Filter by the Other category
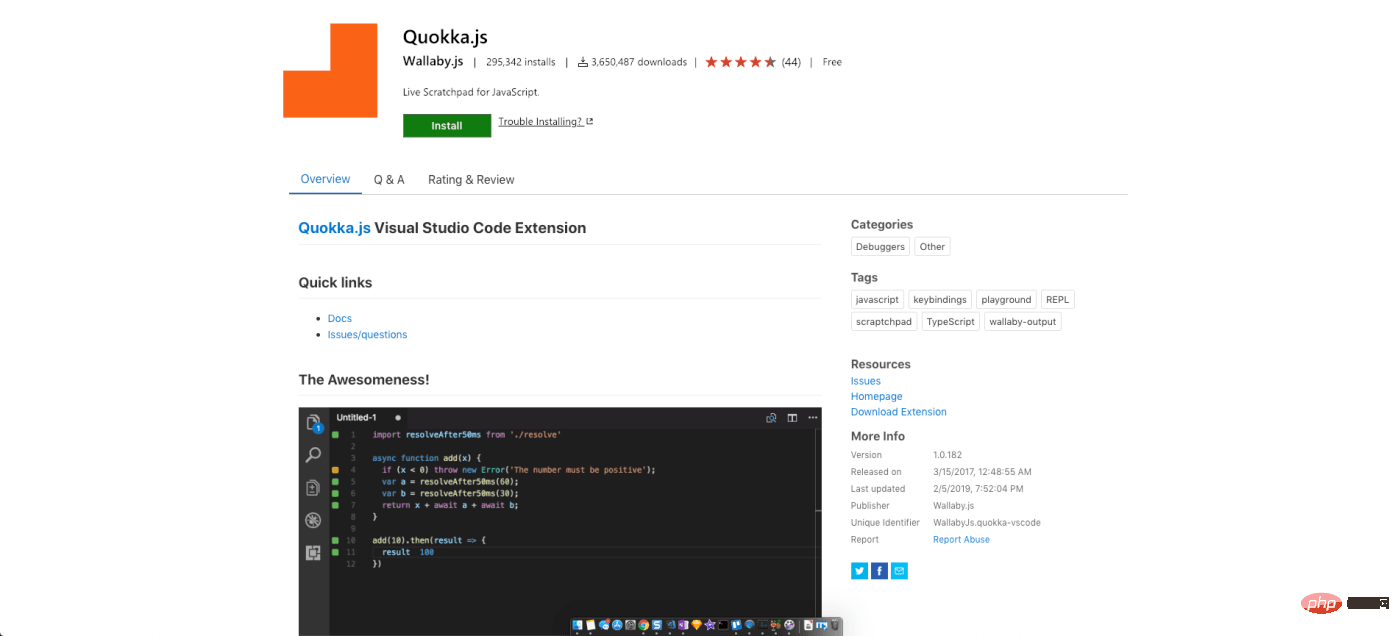This screenshot has width=1400, height=636. click(x=932, y=247)
